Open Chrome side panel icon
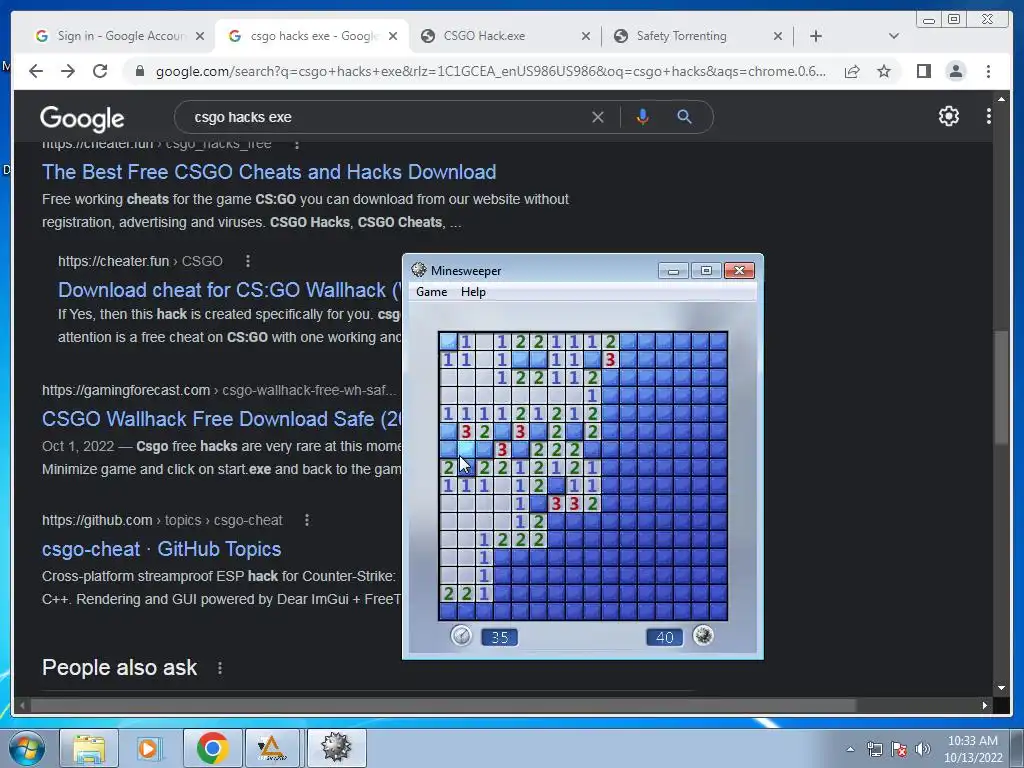 [x=923, y=71]
